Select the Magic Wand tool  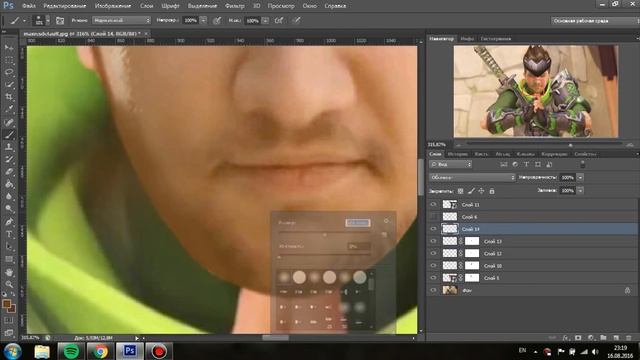pyautogui.click(x=9, y=85)
